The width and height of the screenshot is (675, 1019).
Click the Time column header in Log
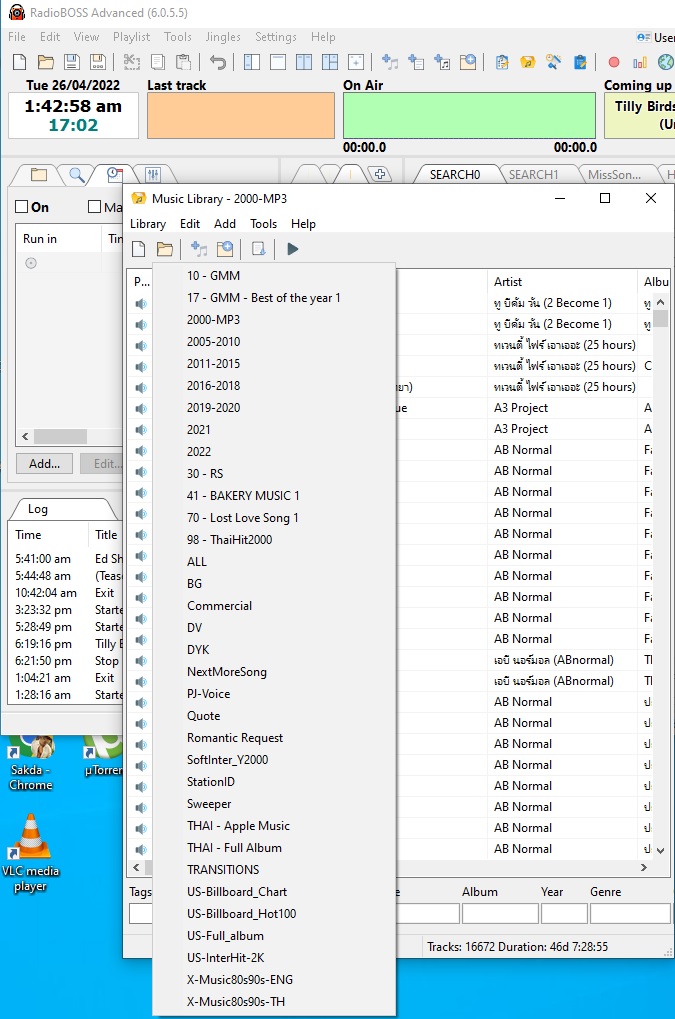[x=49, y=535]
